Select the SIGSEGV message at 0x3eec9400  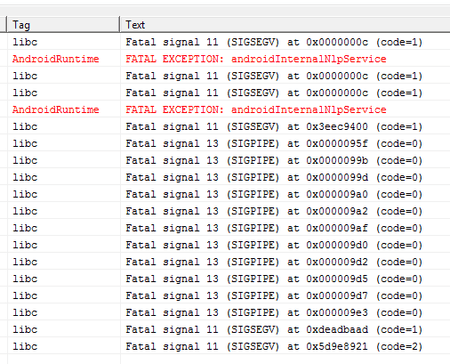click(x=274, y=127)
